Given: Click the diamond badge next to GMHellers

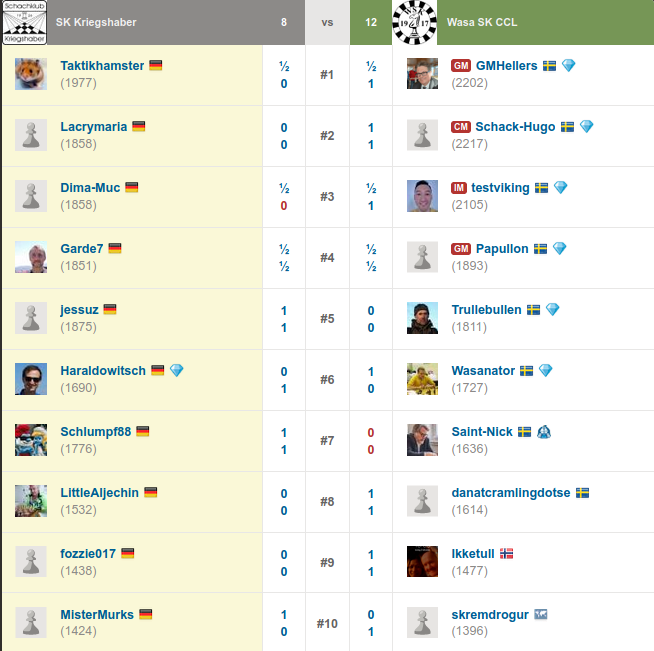Looking at the screenshot, I should [x=569, y=66].
